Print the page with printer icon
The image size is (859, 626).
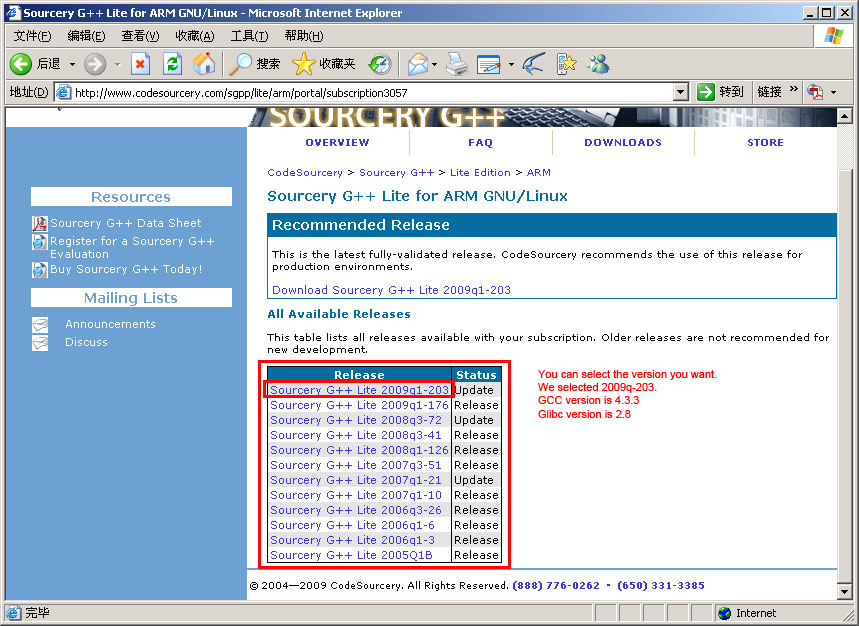456,64
